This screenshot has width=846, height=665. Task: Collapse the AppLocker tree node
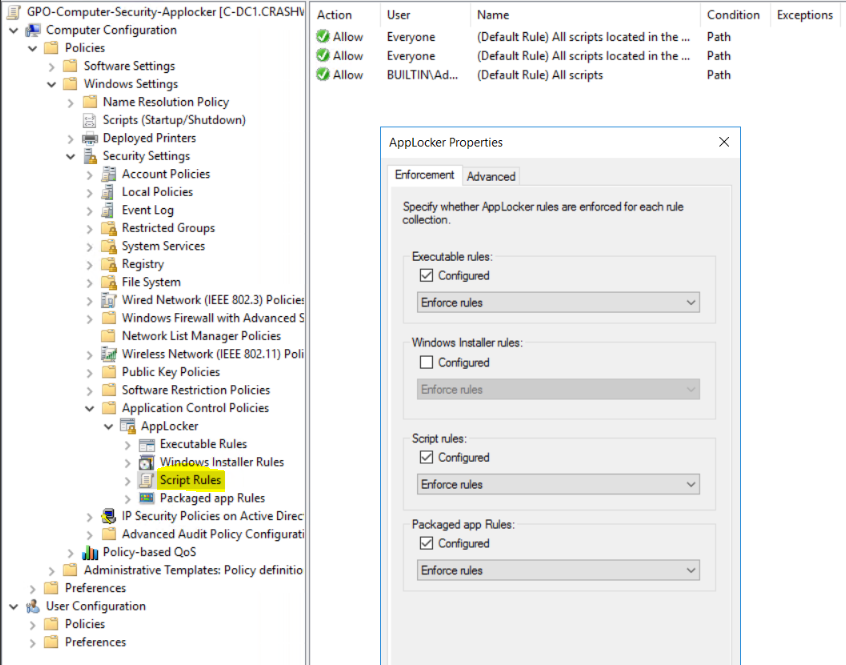point(108,427)
